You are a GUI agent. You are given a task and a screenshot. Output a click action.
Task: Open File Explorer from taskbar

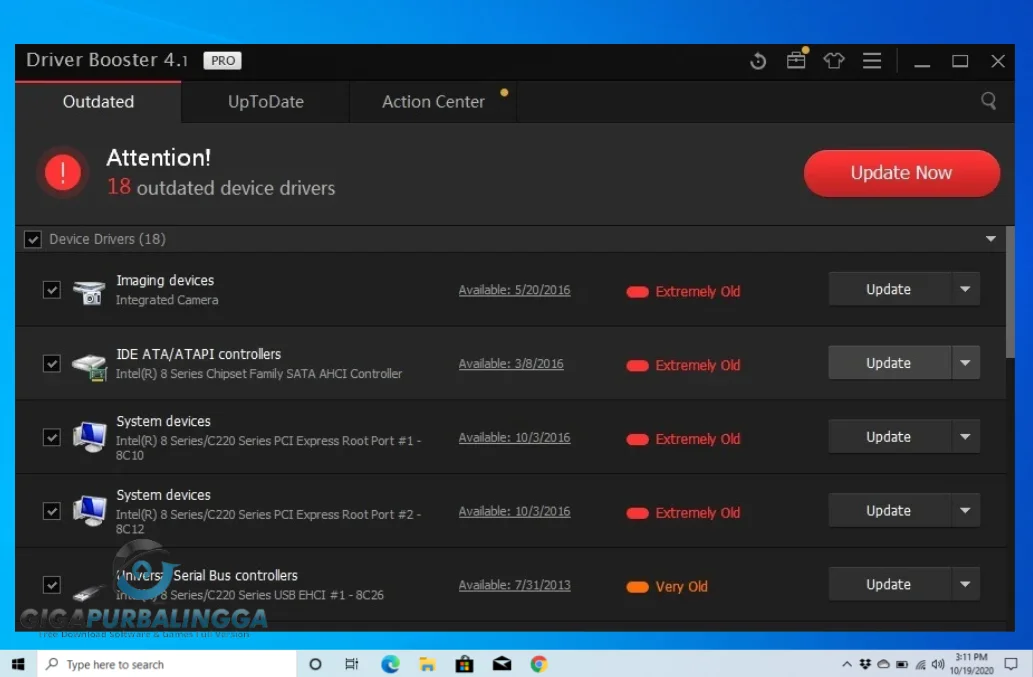click(427, 664)
